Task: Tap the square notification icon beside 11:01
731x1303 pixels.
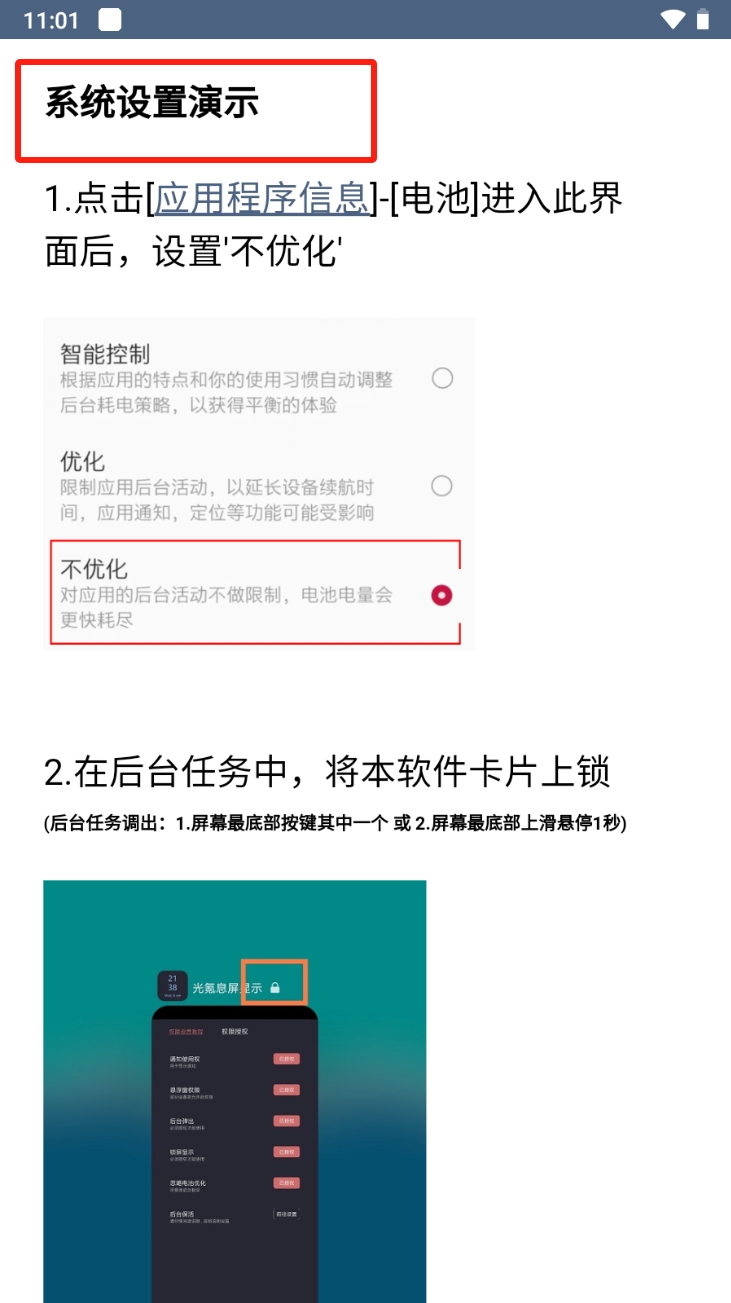Action: pos(111,19)
